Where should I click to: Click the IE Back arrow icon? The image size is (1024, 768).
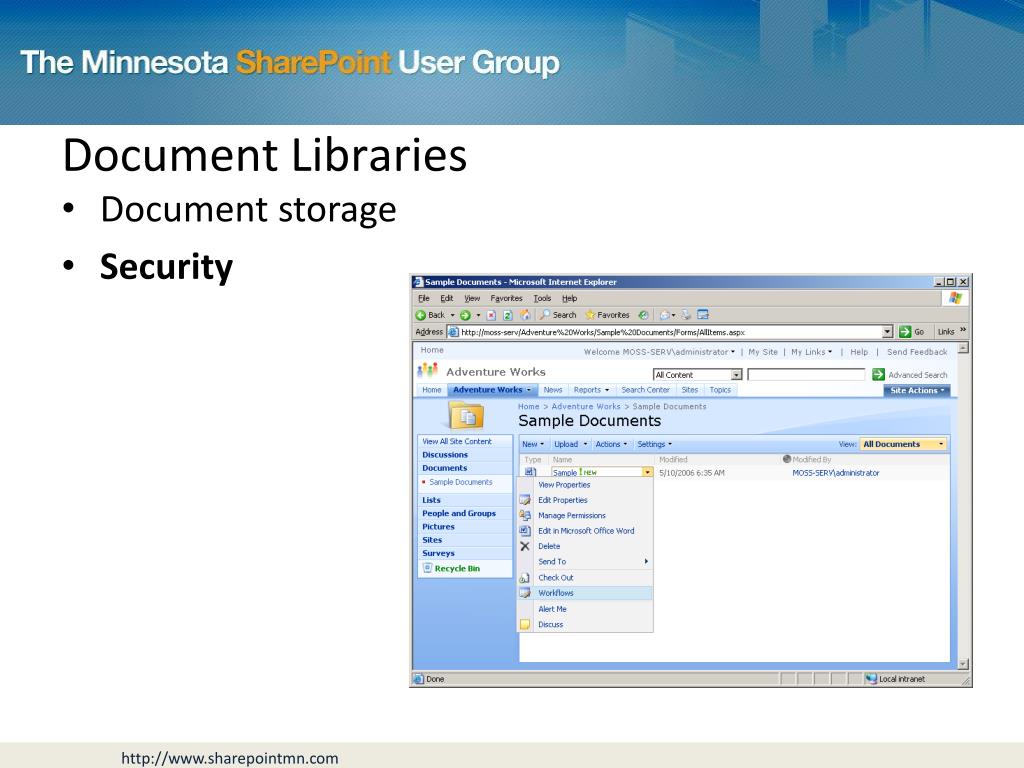tap(421, 315)
